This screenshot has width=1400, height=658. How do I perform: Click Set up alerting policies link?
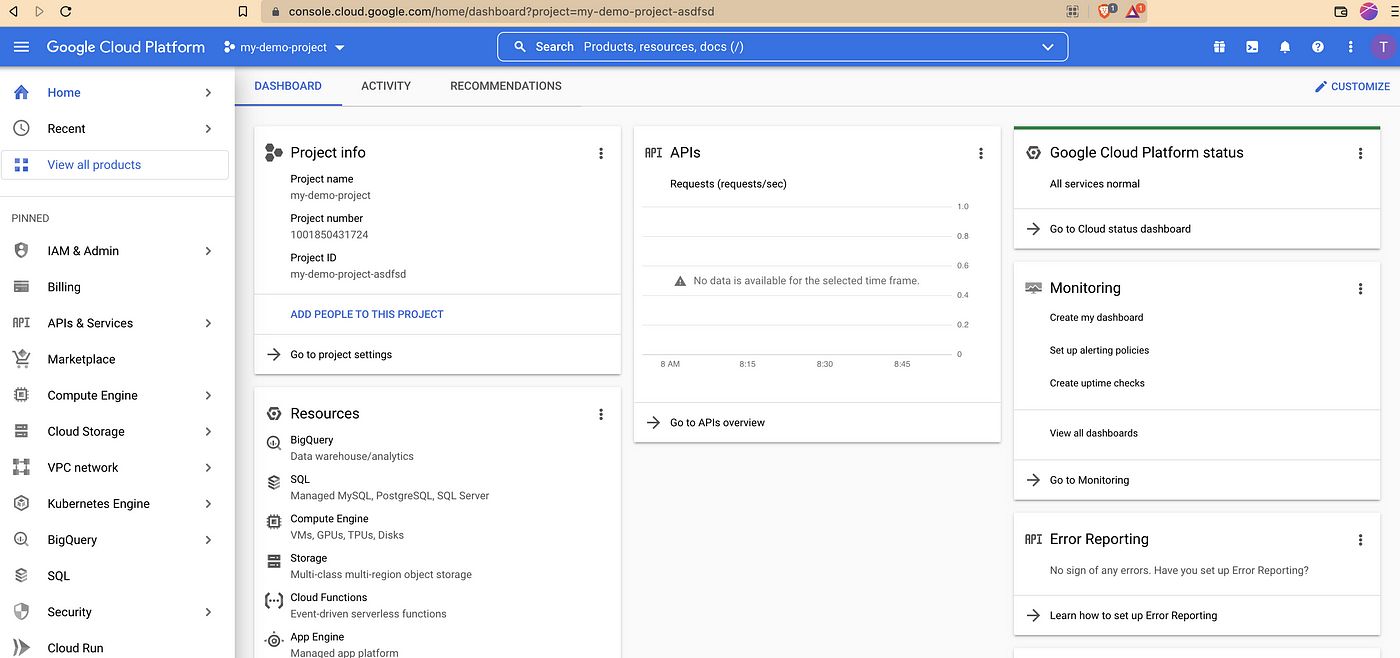tap(1099, 350)
